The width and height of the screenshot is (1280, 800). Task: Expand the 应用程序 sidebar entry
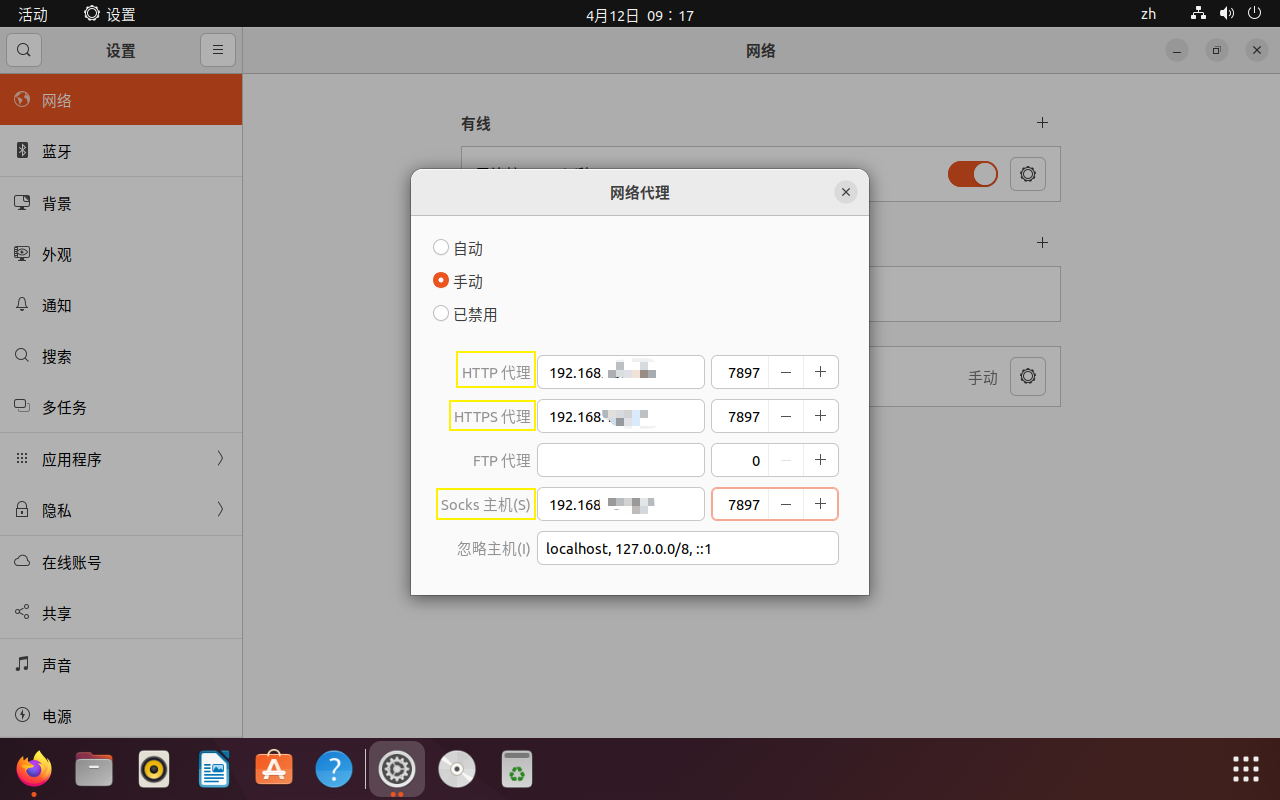[121, 459]
